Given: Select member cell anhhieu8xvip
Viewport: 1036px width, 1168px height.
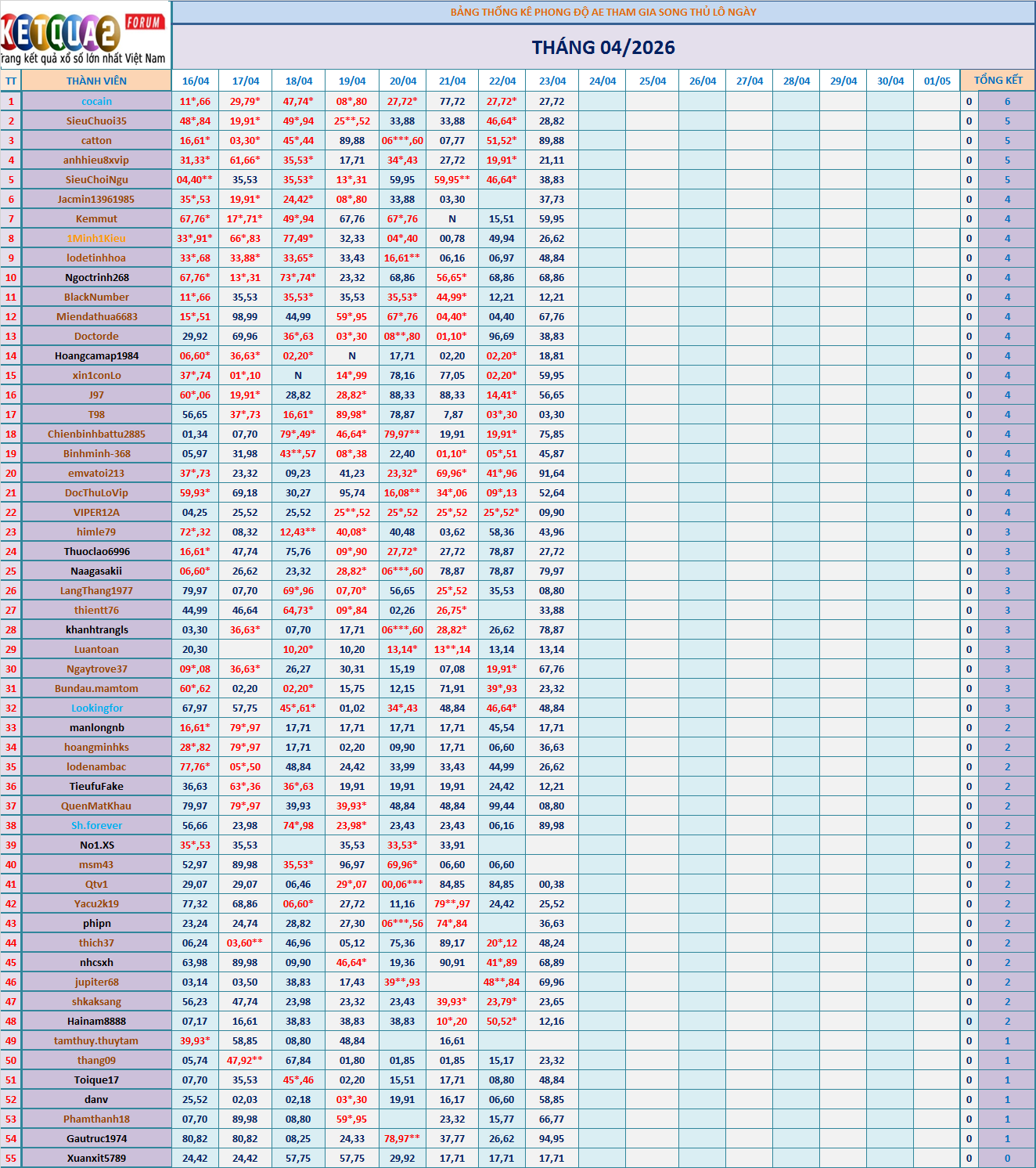Looking at the screenshot, I should coord(96,160).
